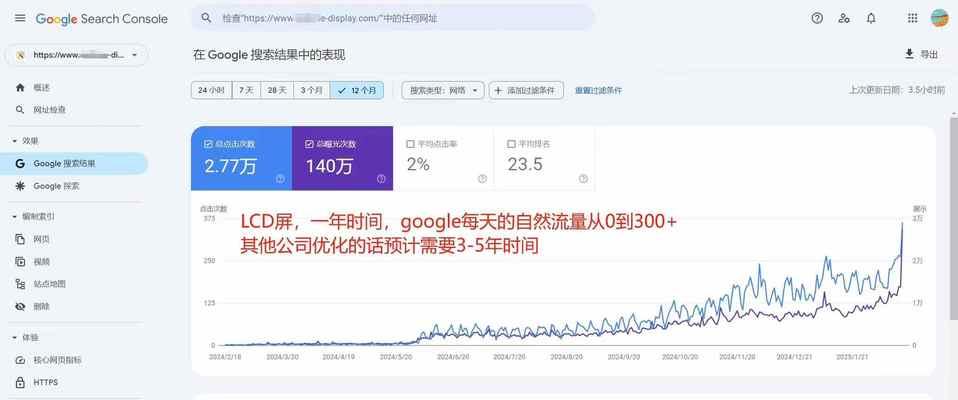
Task: Click the late-2025 peak of the clicks line
Action: point(902,224)
